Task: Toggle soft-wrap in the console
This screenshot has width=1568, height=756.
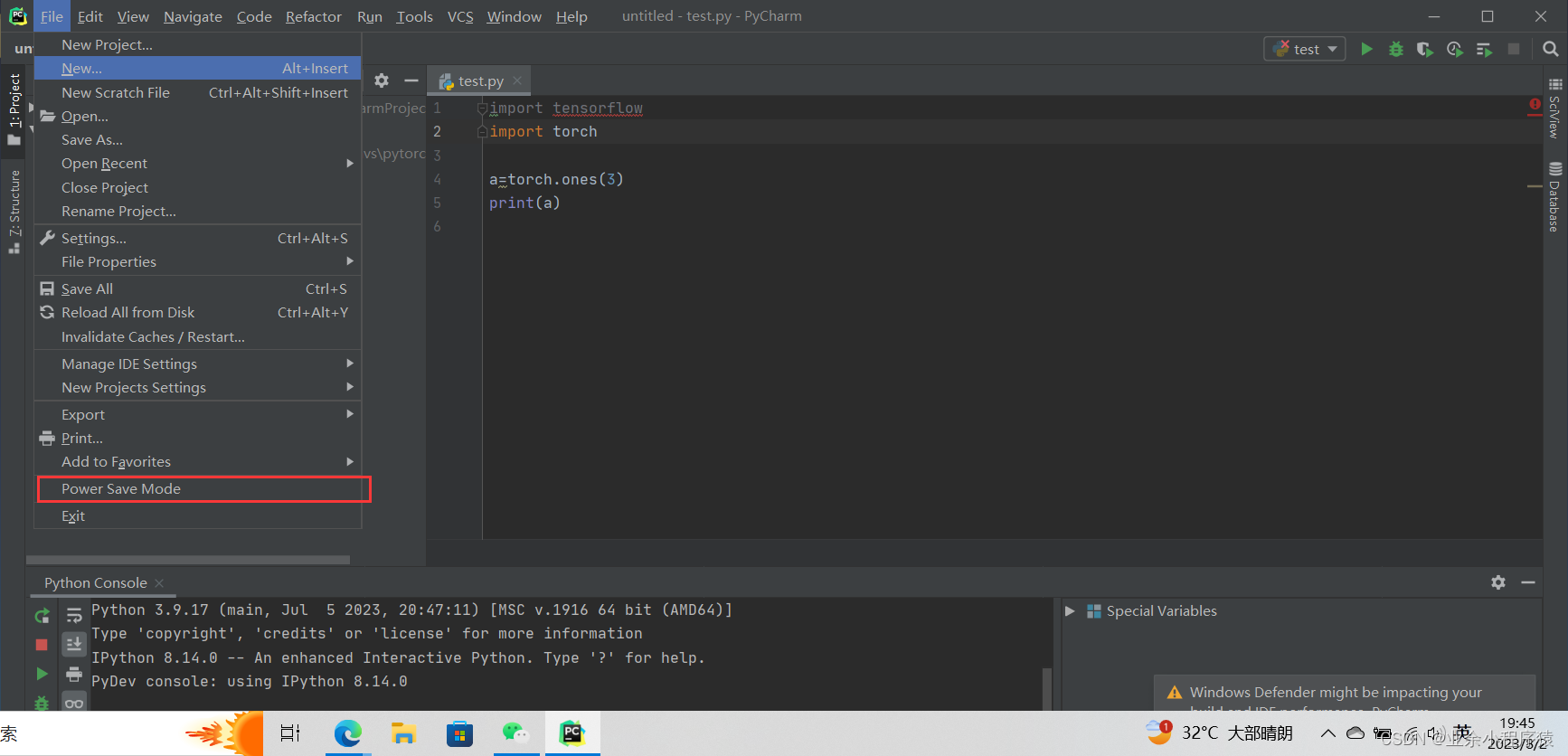Action: point(74,616)
